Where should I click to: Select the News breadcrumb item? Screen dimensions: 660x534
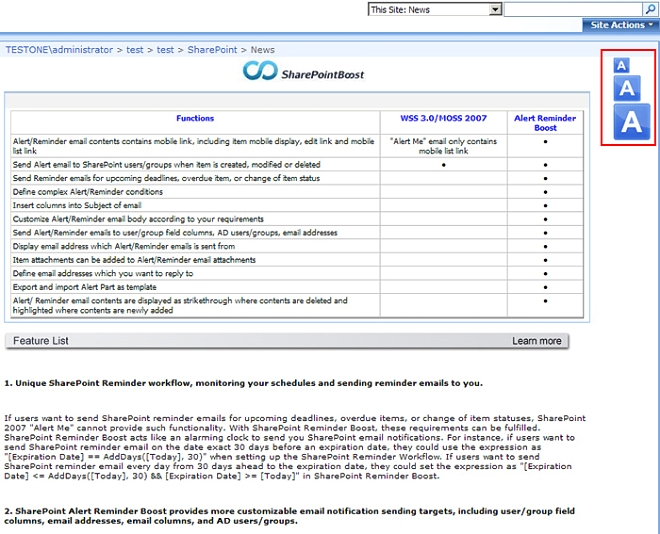point(262,50)
